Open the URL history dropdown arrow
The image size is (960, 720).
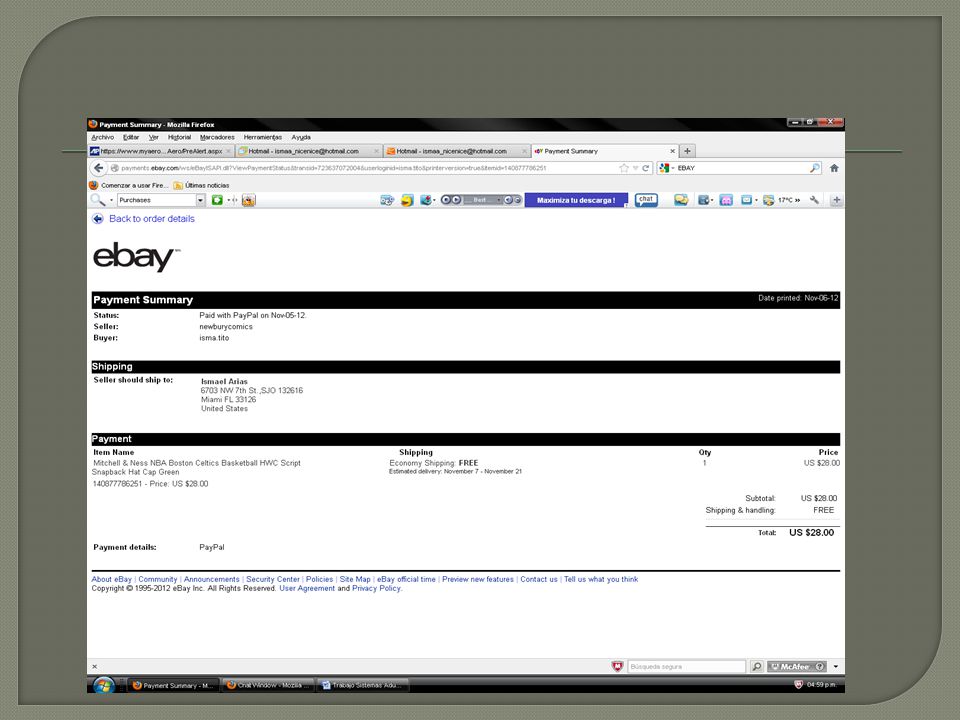tap(636, 168)
